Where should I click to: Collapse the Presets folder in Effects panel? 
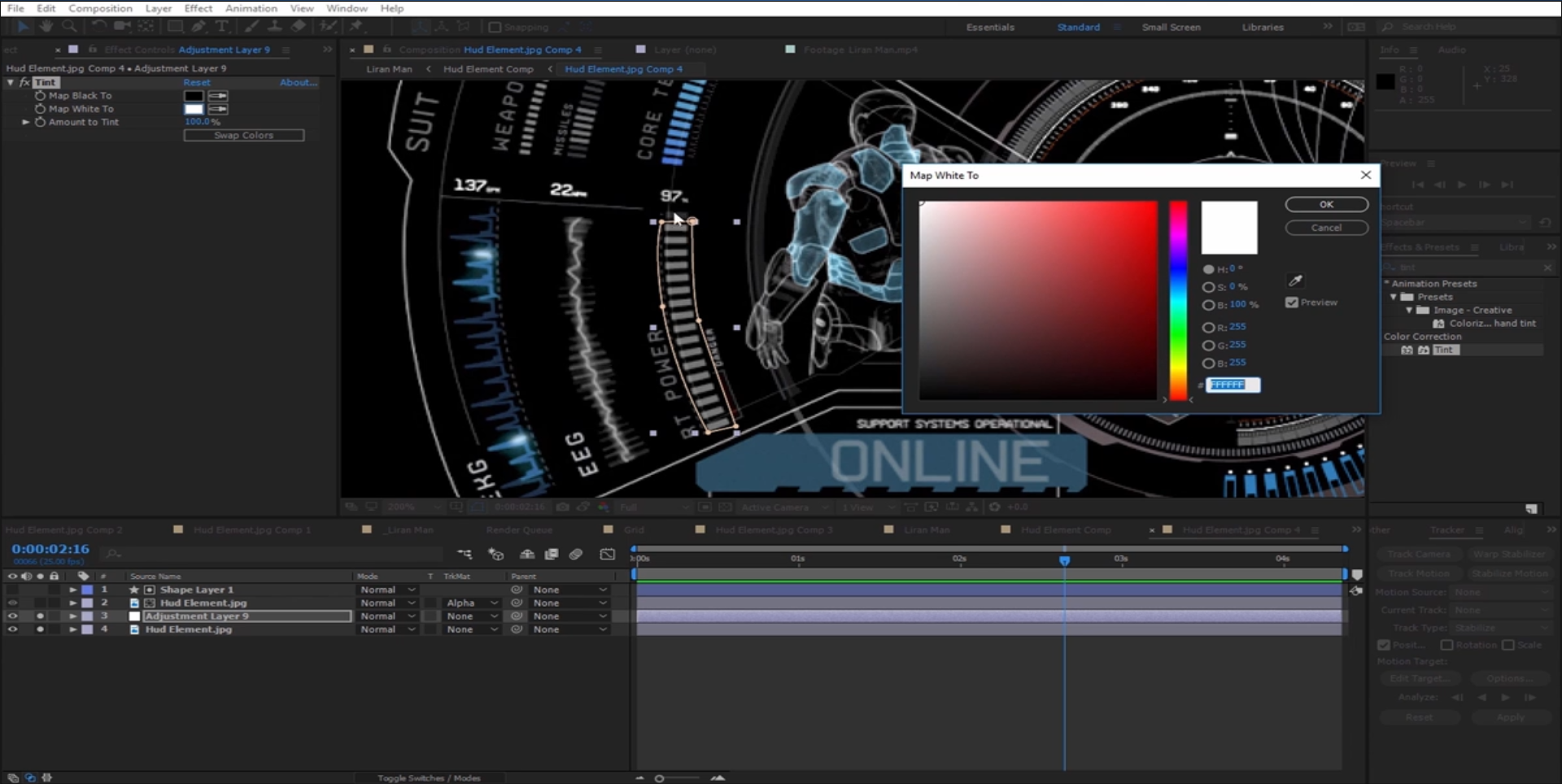[1394, 297]
